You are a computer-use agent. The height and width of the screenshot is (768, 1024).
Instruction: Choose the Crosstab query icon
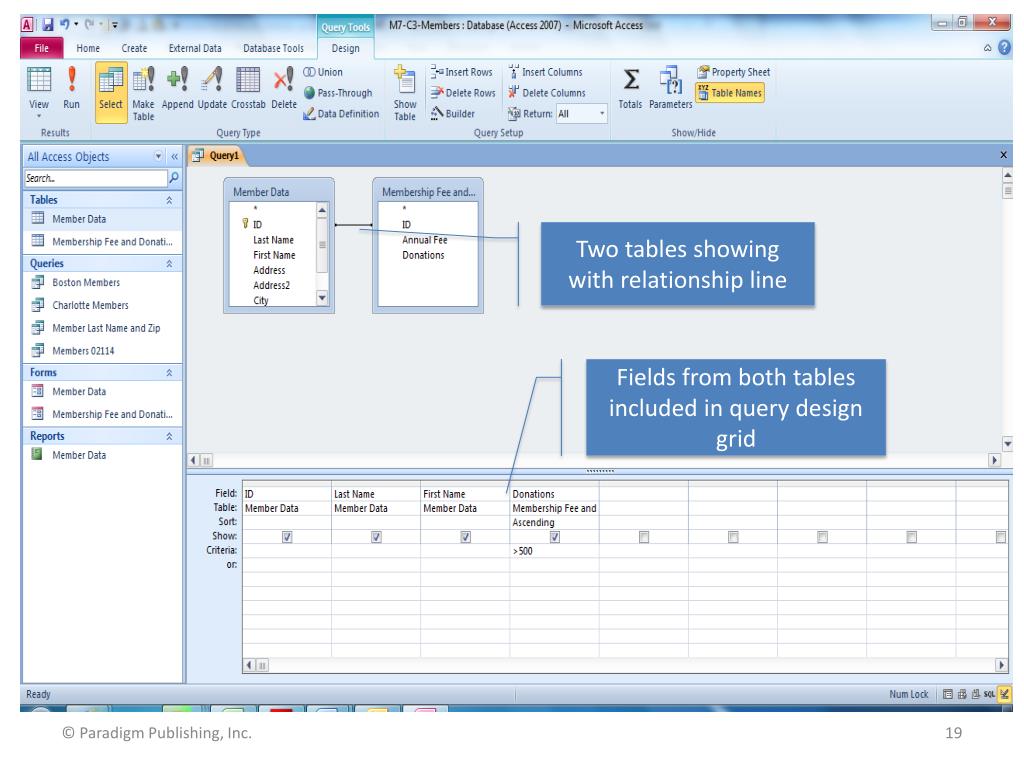coord(248,88)
